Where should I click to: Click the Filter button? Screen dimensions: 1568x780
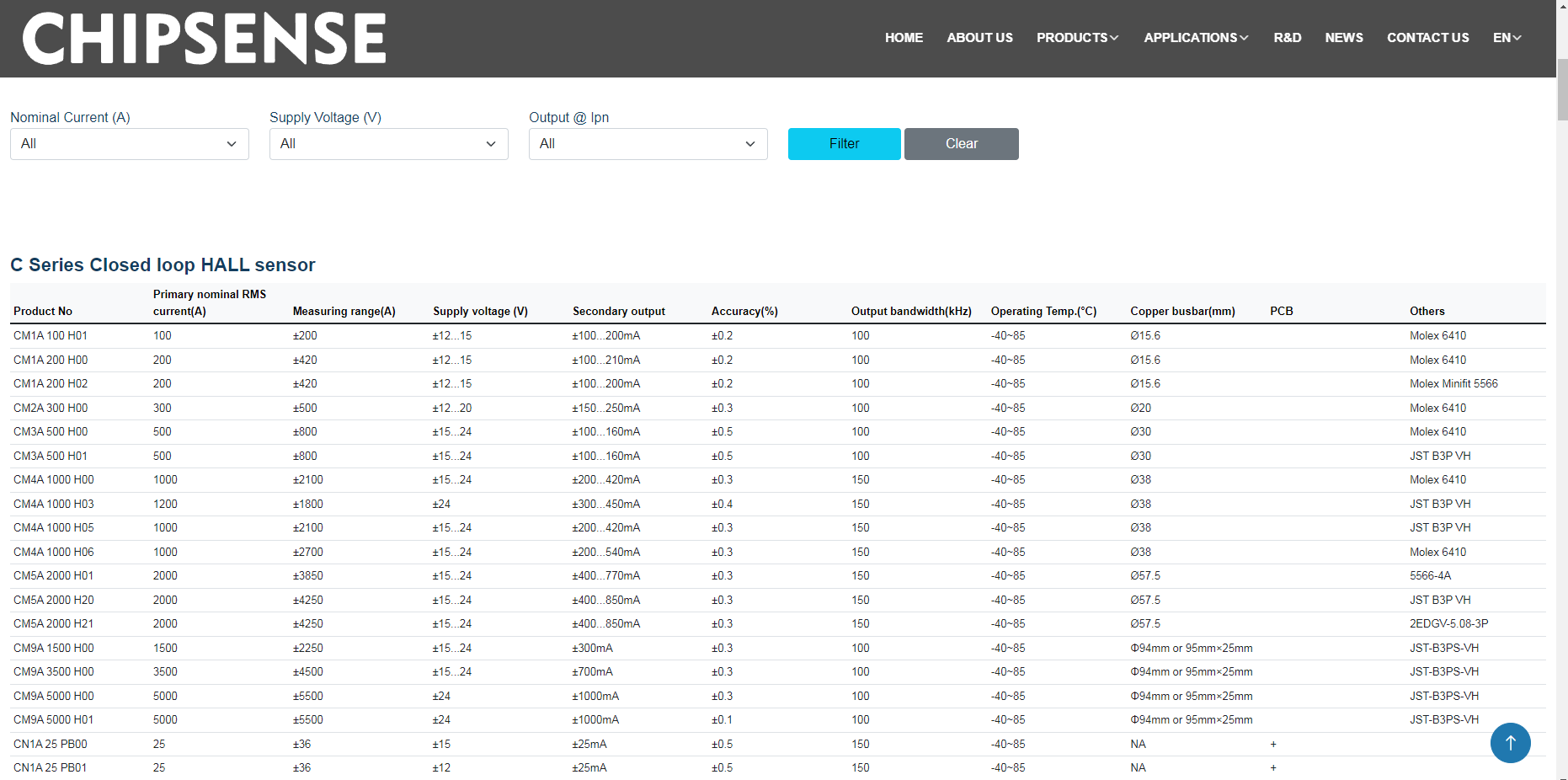pyautogui.click(x=844, y=144)
